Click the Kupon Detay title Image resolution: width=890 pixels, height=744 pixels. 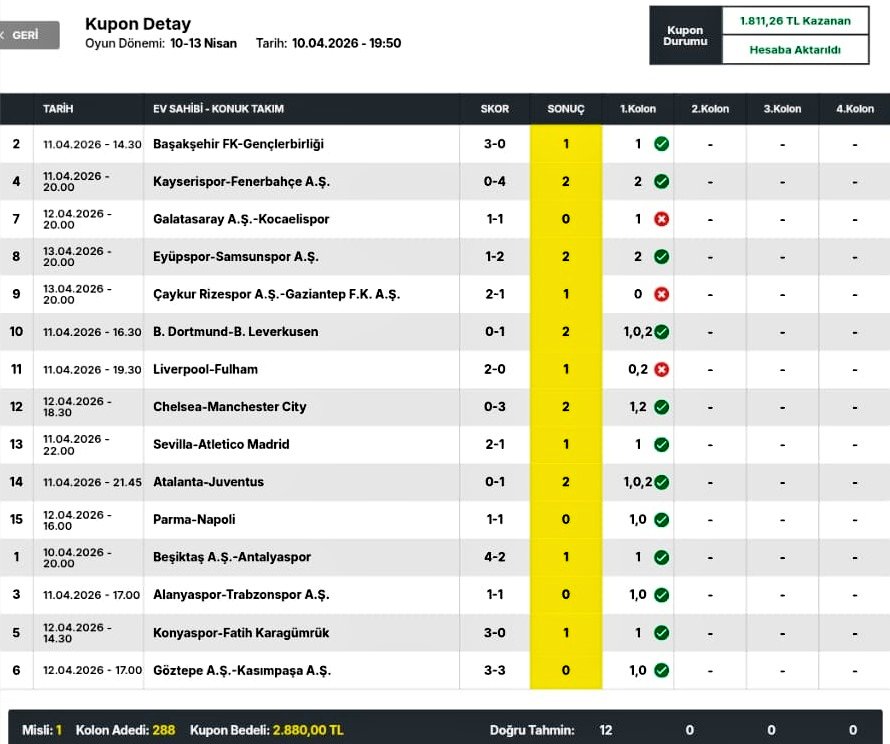pyautogui.click(x=138, y=24)
